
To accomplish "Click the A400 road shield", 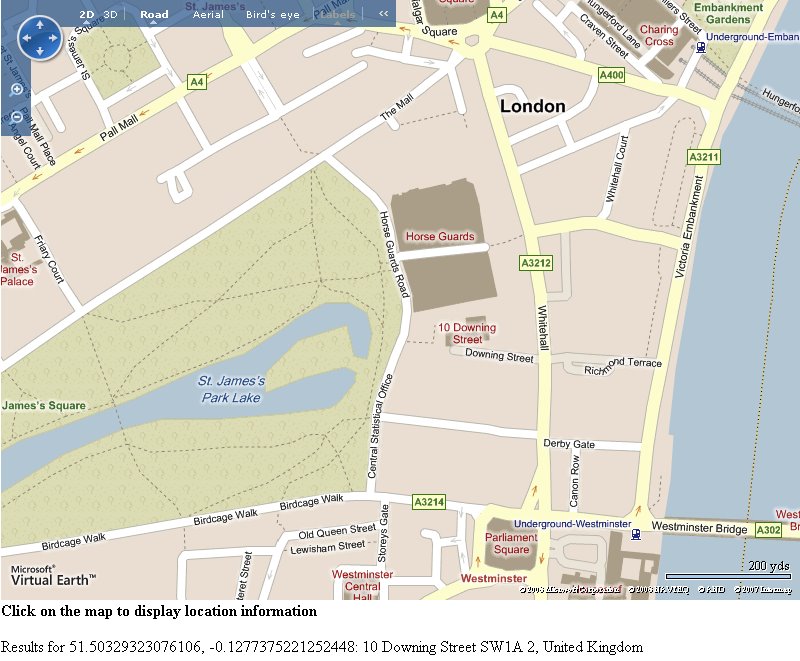I will click(611, 75).
